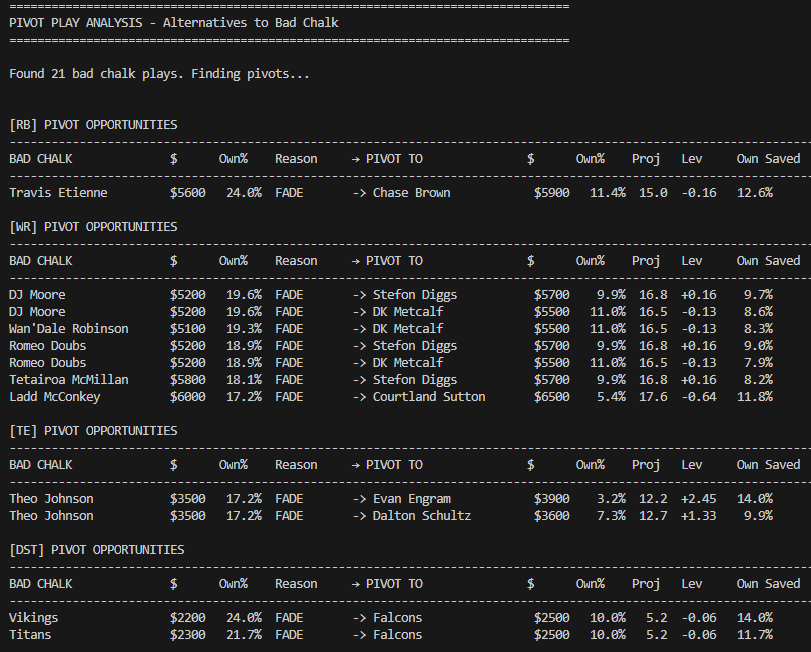This screenshot has width=811, height=652.
Task: Click the '8.6%' Own Saved value
Action: (x=758, y=312)
